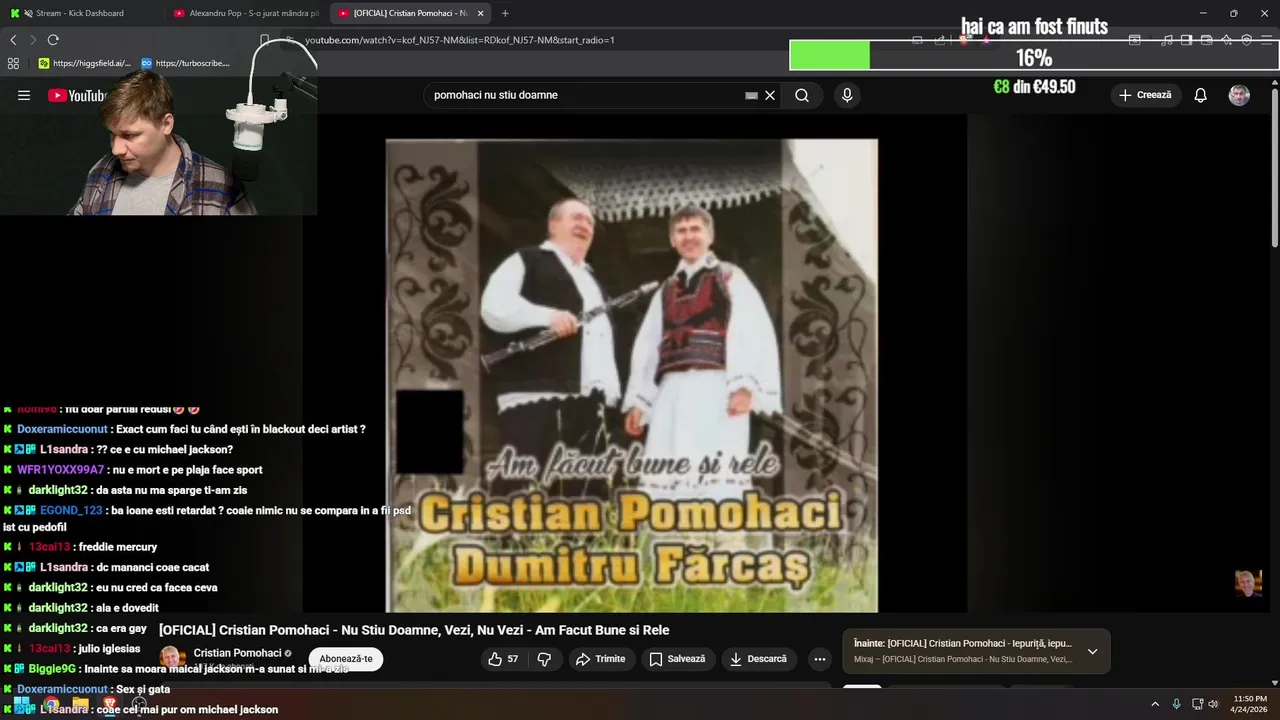This screenshot has height=720, width=1280.
Task: Open Brave browser from the taskbar
Action: point(109,706)
